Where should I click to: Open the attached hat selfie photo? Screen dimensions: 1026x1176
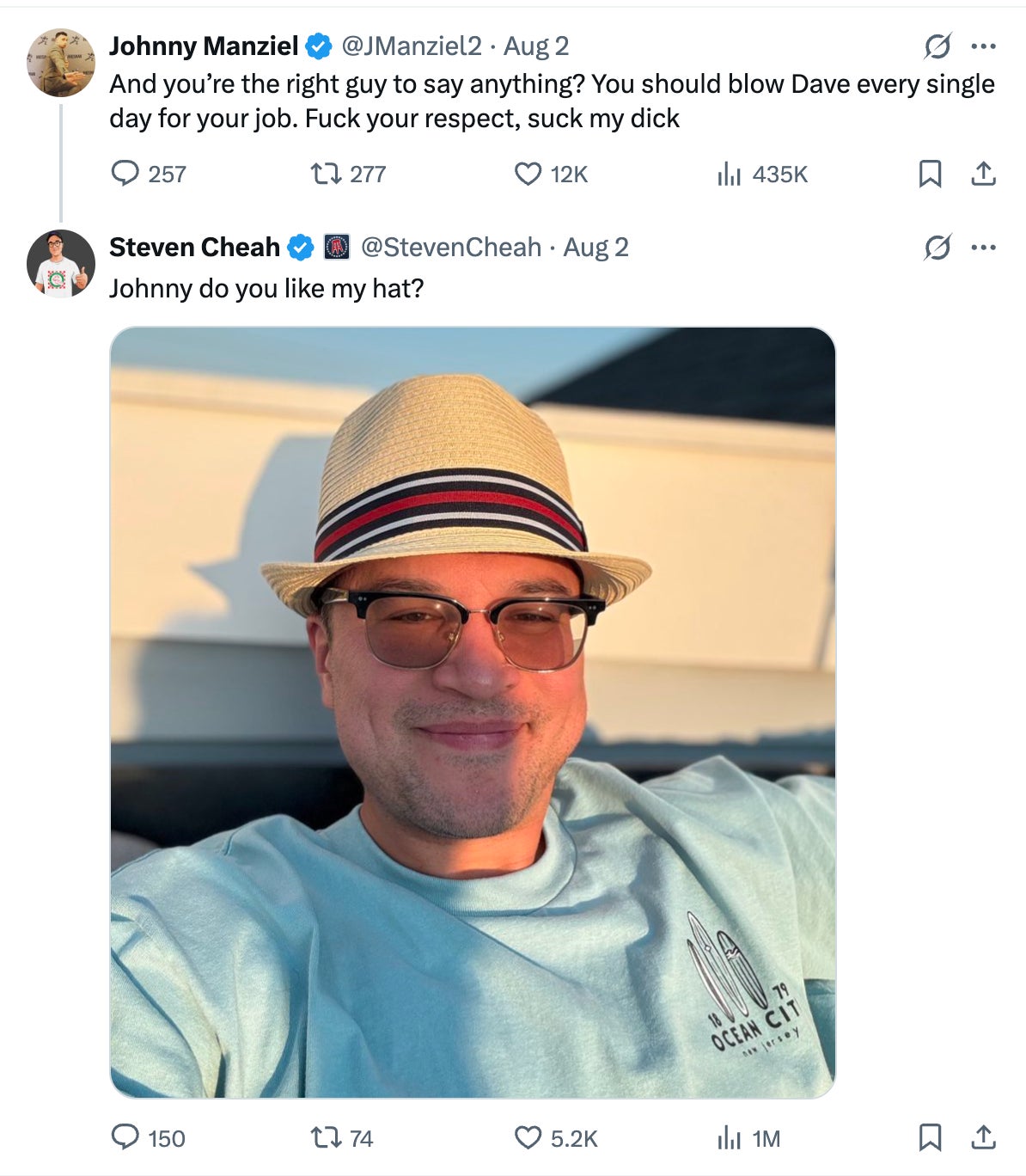click(473, 712)
